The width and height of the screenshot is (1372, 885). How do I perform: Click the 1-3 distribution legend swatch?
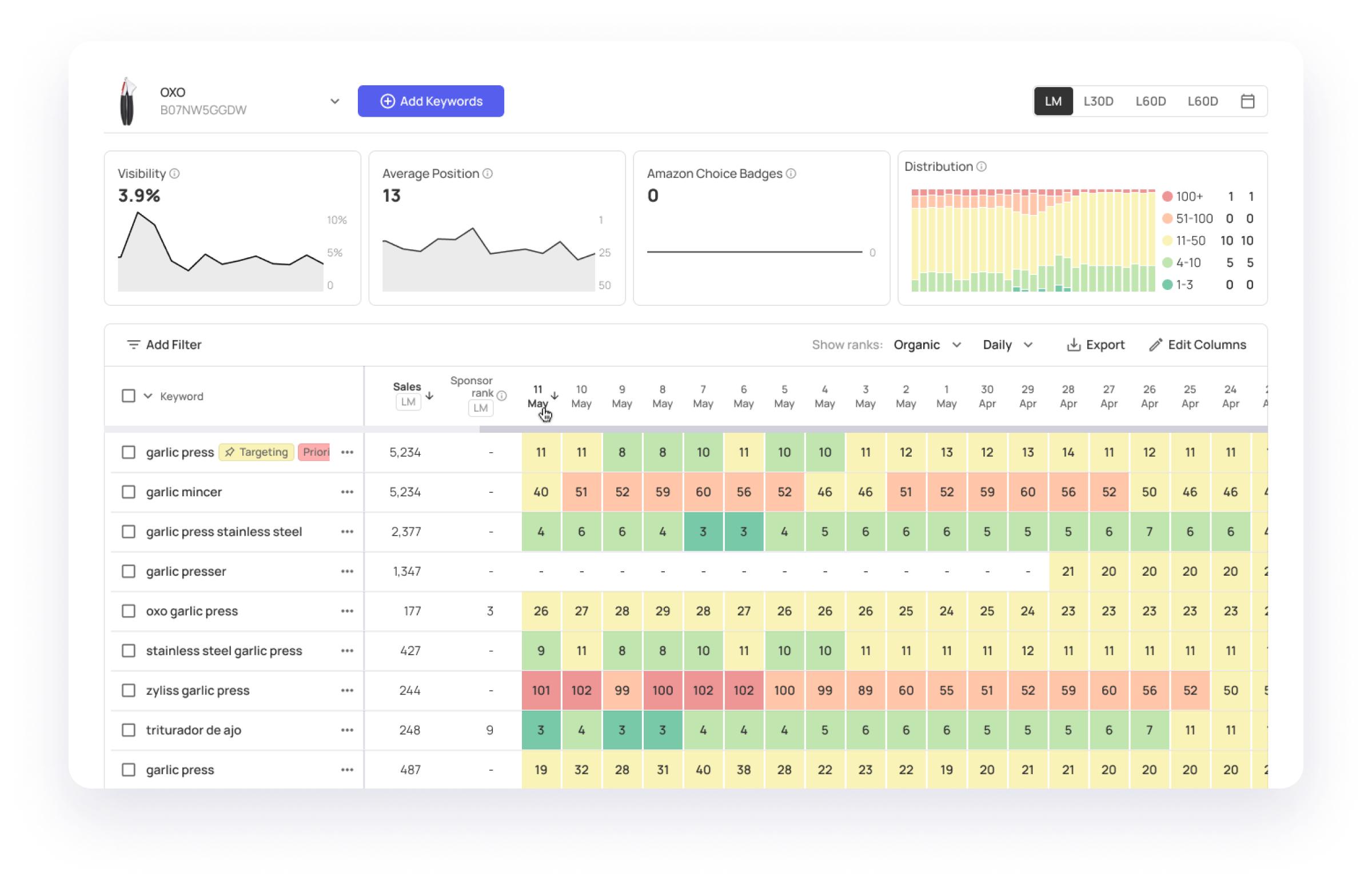pos(1167,285)
